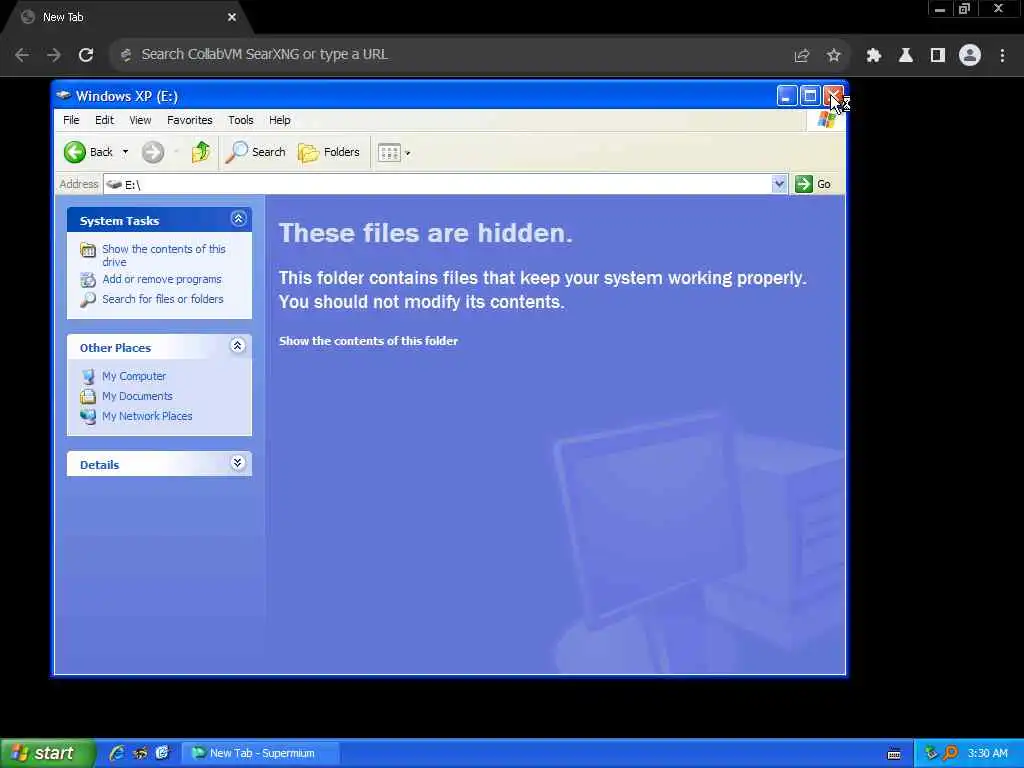Click the Windows XP (E:) title bar drive icon
The width and height of the screenshot is (1024, 768).
pos(63,96)
